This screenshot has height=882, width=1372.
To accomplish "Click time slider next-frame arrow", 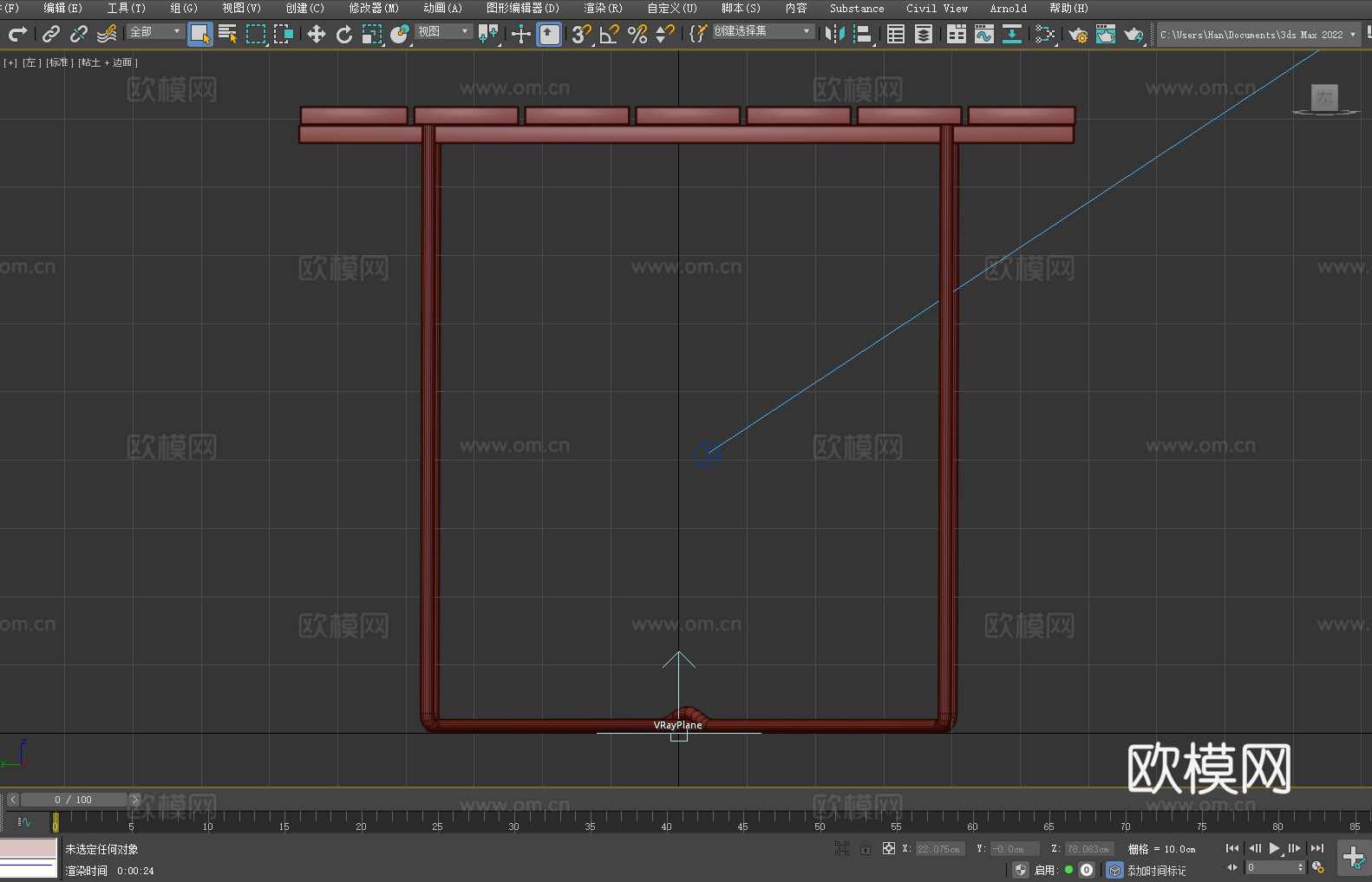I will (134, 800).
